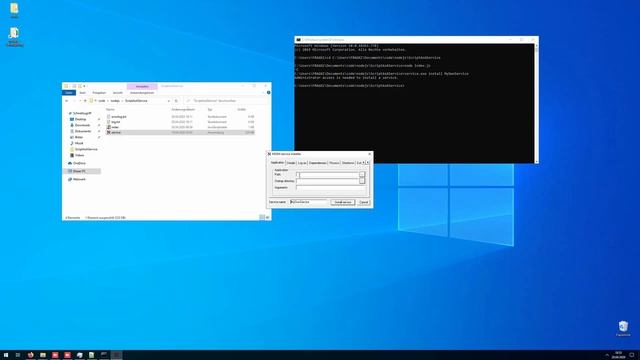
Task: Browse for the startup directory
Action: point(362,181)
